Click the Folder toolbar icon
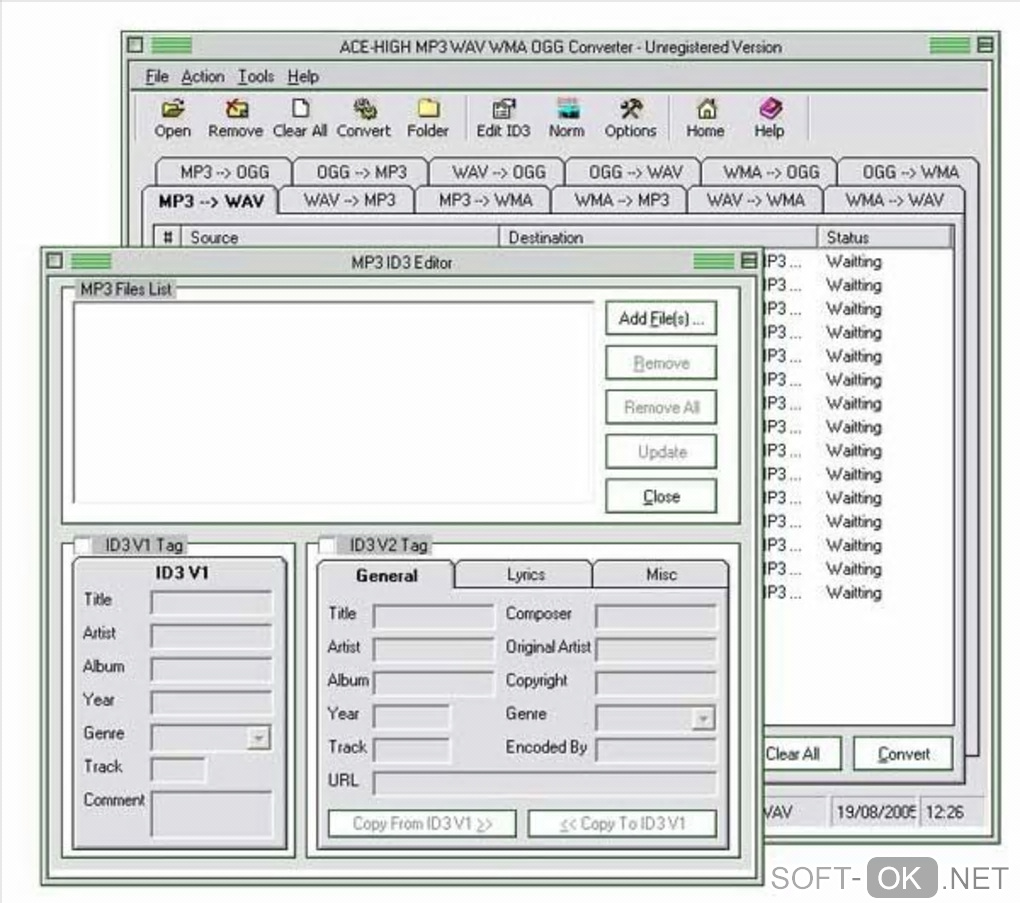The image size is (1020, 903). coord(427,118)
